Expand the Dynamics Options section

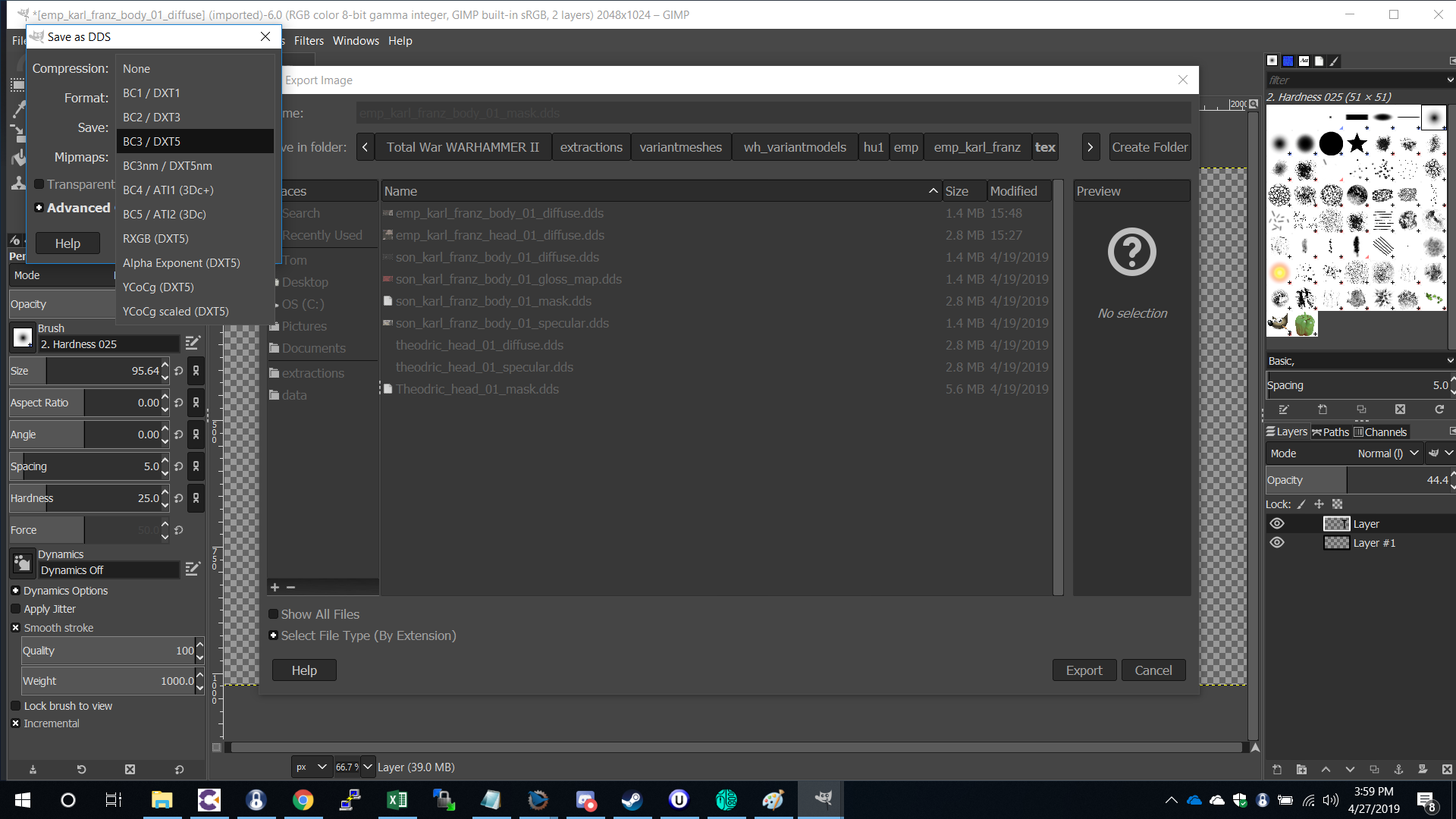point(16,591)
